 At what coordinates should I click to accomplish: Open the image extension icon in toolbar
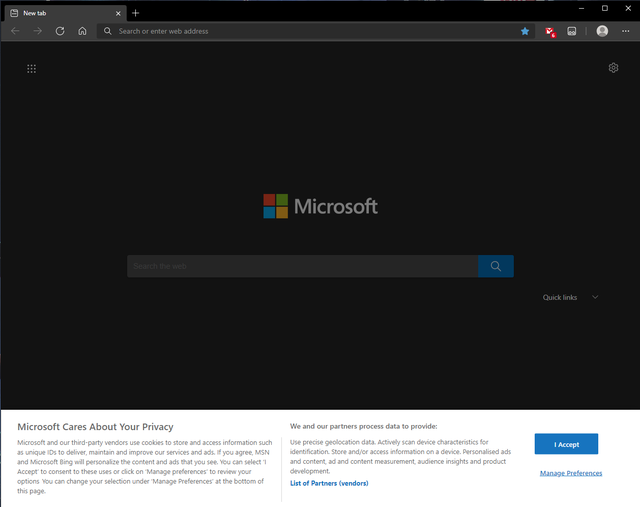[x=572, y=31]
